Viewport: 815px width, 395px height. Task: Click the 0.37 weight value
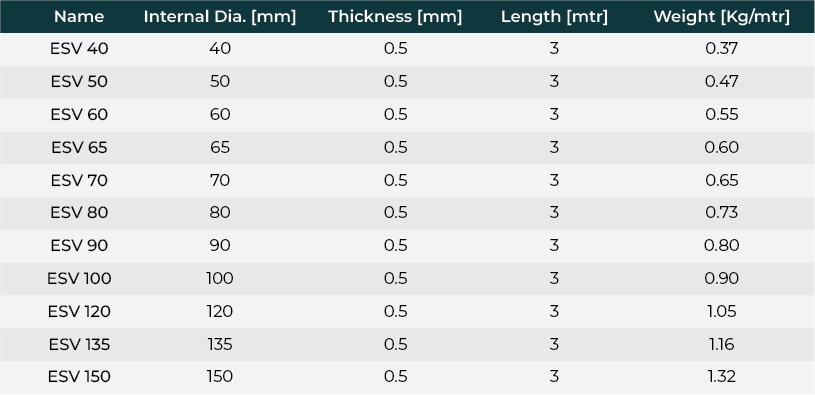pyautogui.click(x=721, y=49)
